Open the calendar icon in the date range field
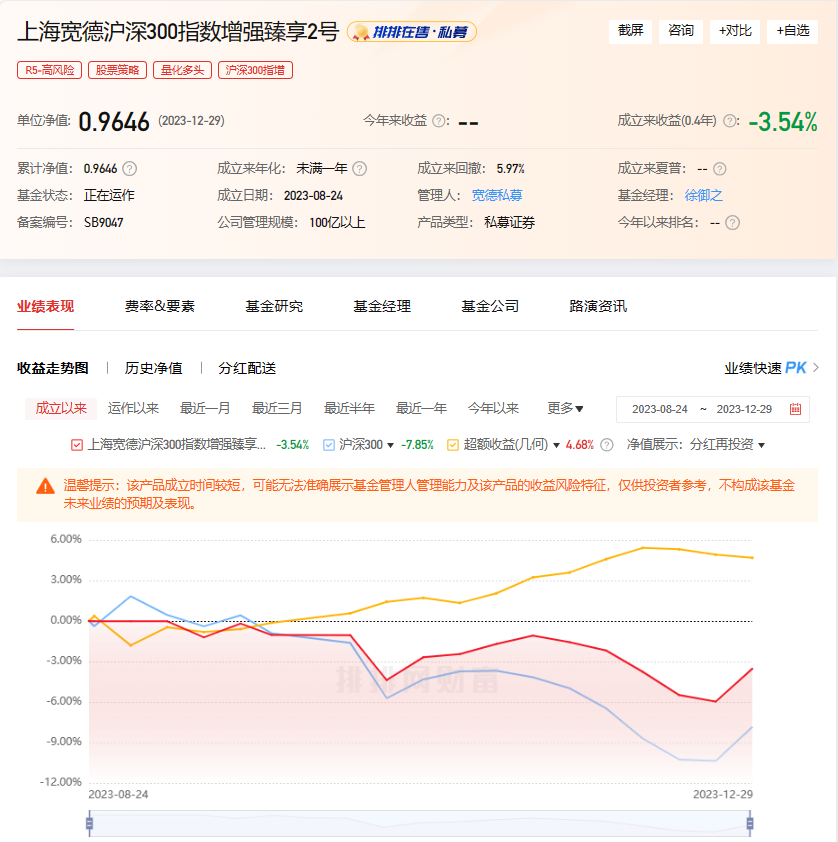838x842 pixels. click(x=796, y=409)
